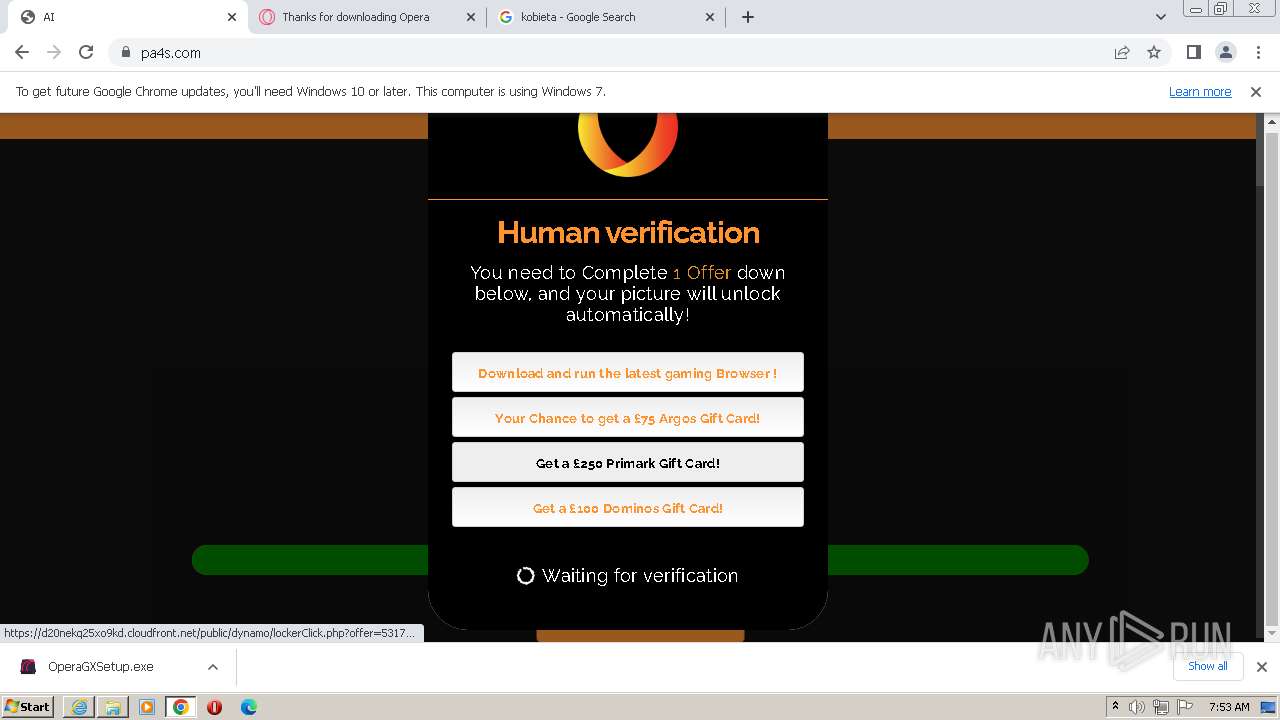The image size is (1280, 720).
Task: Switch to kobieta - Google Search tab
Action: pyautogui.click(x=606, y=17)
